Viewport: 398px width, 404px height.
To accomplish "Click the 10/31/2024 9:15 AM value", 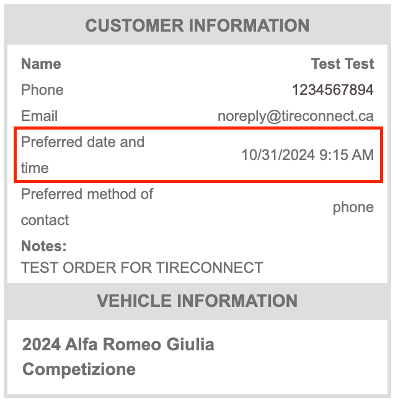I will (307, 155).
